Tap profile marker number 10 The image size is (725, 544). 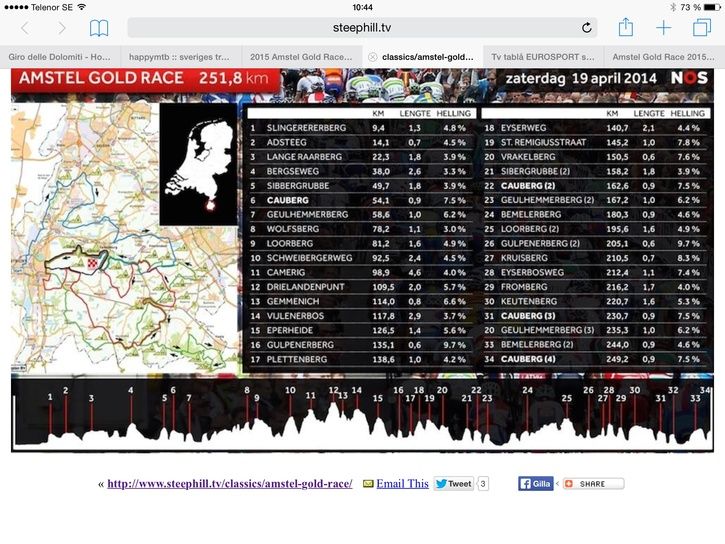pyautogui.click(x=290, y=390)
